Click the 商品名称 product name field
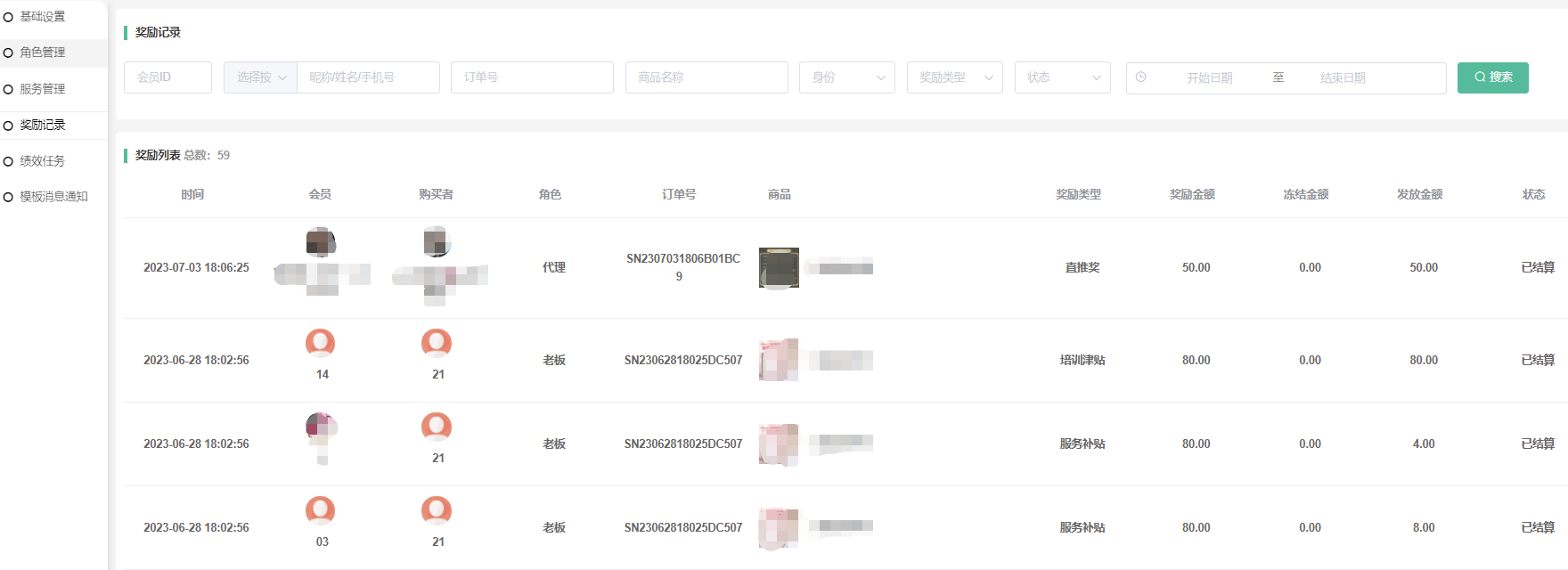The width and height of the screenshot is (1568, 570). point(706,77)
